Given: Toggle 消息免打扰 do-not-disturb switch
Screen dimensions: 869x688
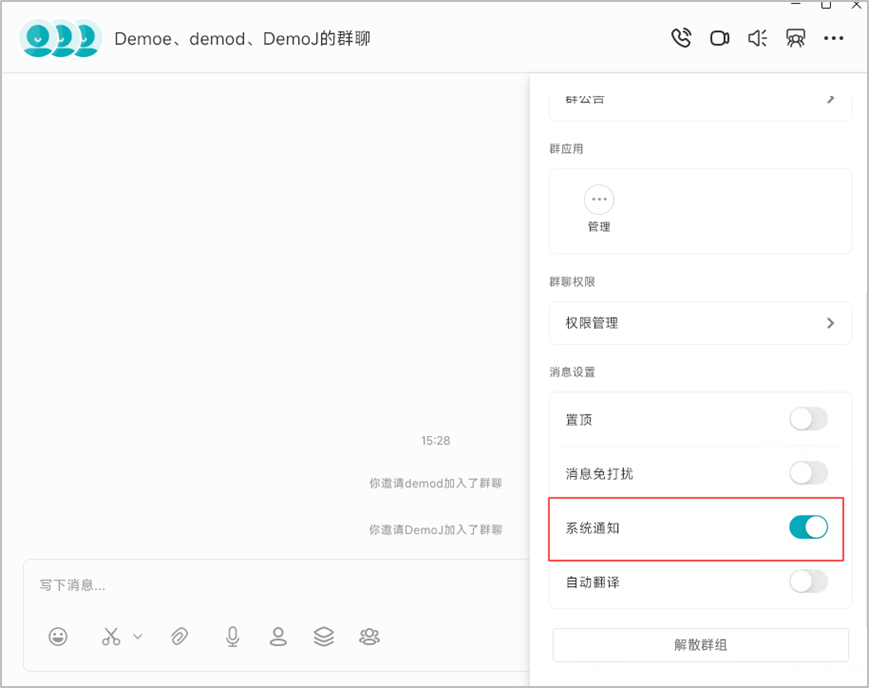Looking at the screenshot, I should coord(809,473).
